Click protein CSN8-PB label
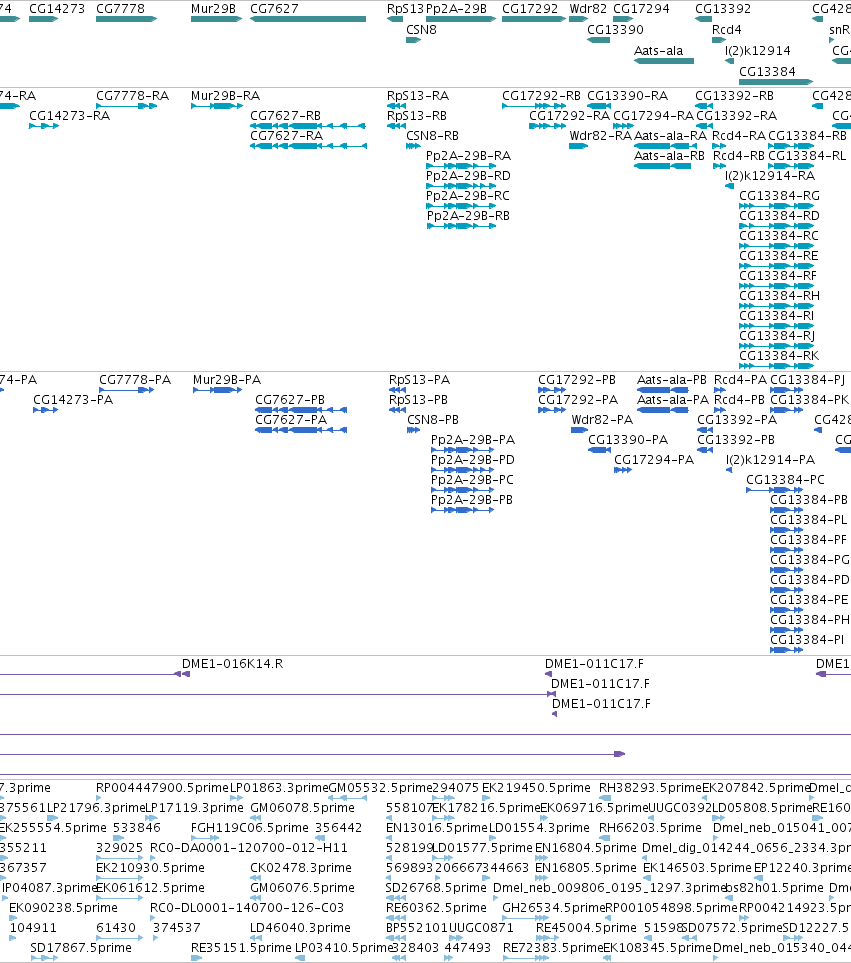 (x=433, y=419)
